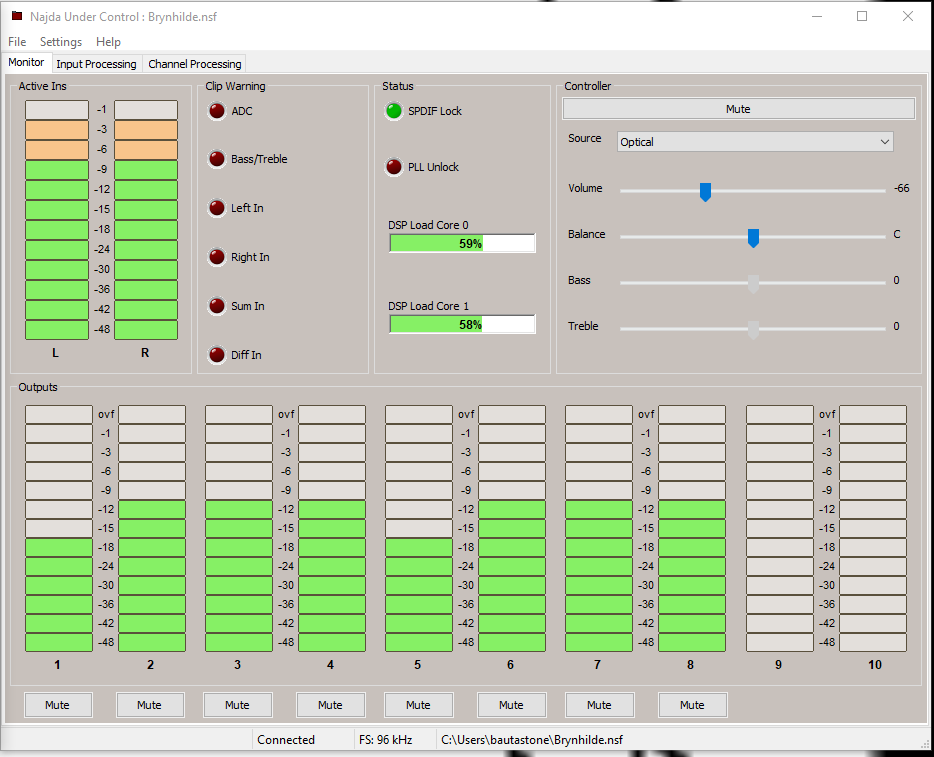Mute output channel 4
Viewport: 934px width, 757px height.
pyautogui.click(x=330, y=705)
